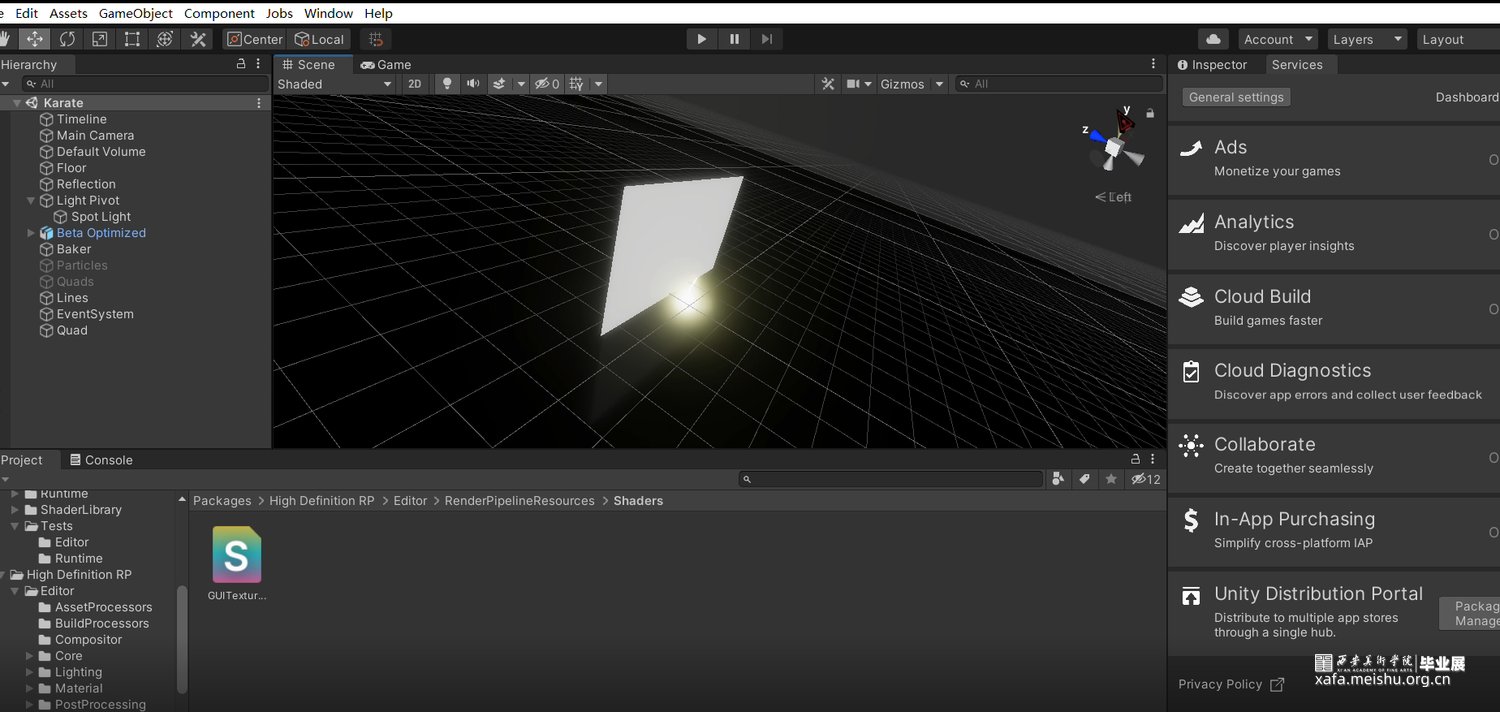Click the favorites star icon in Project panel
The height and width of the screenshot is (712, 1500).
(x=1110, y=480)
